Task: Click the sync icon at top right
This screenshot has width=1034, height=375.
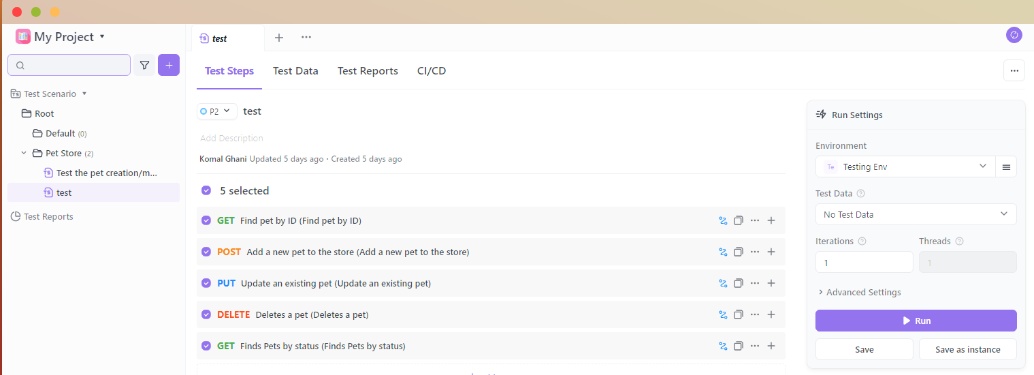Action: pos(1014,36)
